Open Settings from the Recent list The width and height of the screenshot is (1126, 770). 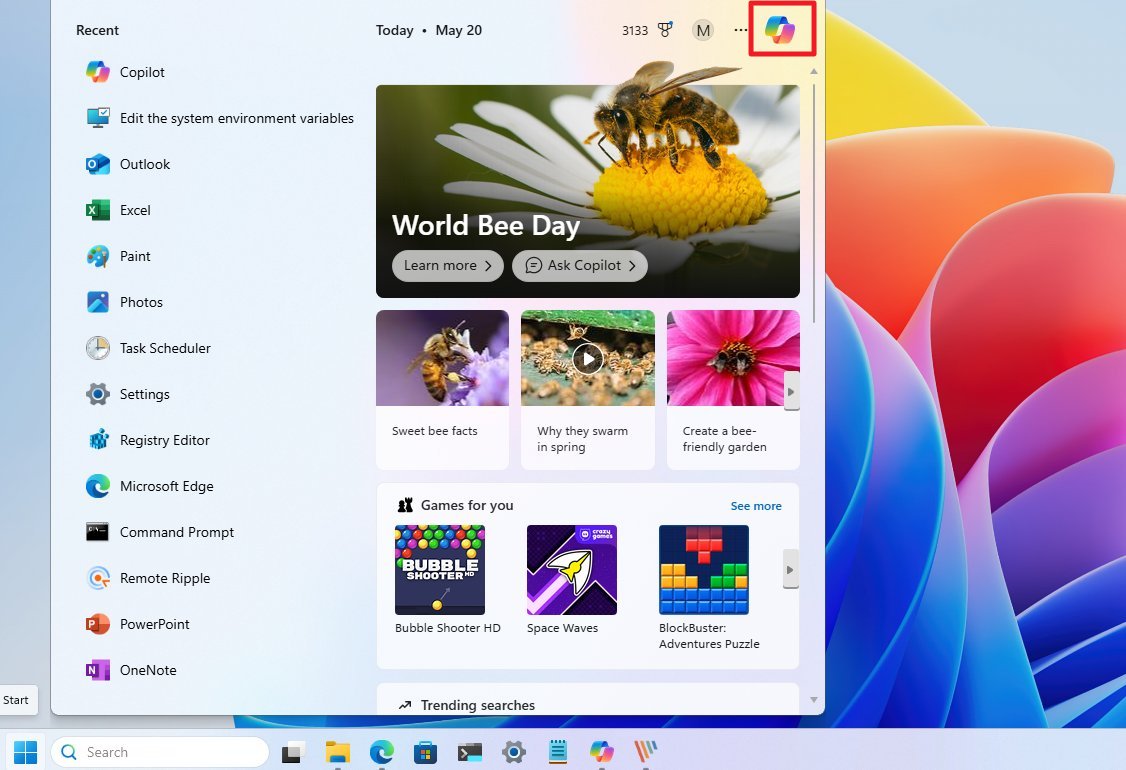145,394
